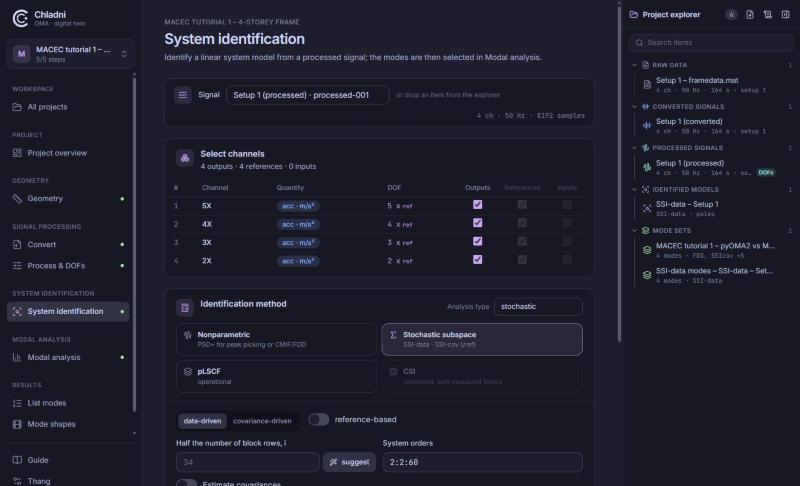Click the Chladni logo icon
The image size is (800, 486).
pos(20,18)
